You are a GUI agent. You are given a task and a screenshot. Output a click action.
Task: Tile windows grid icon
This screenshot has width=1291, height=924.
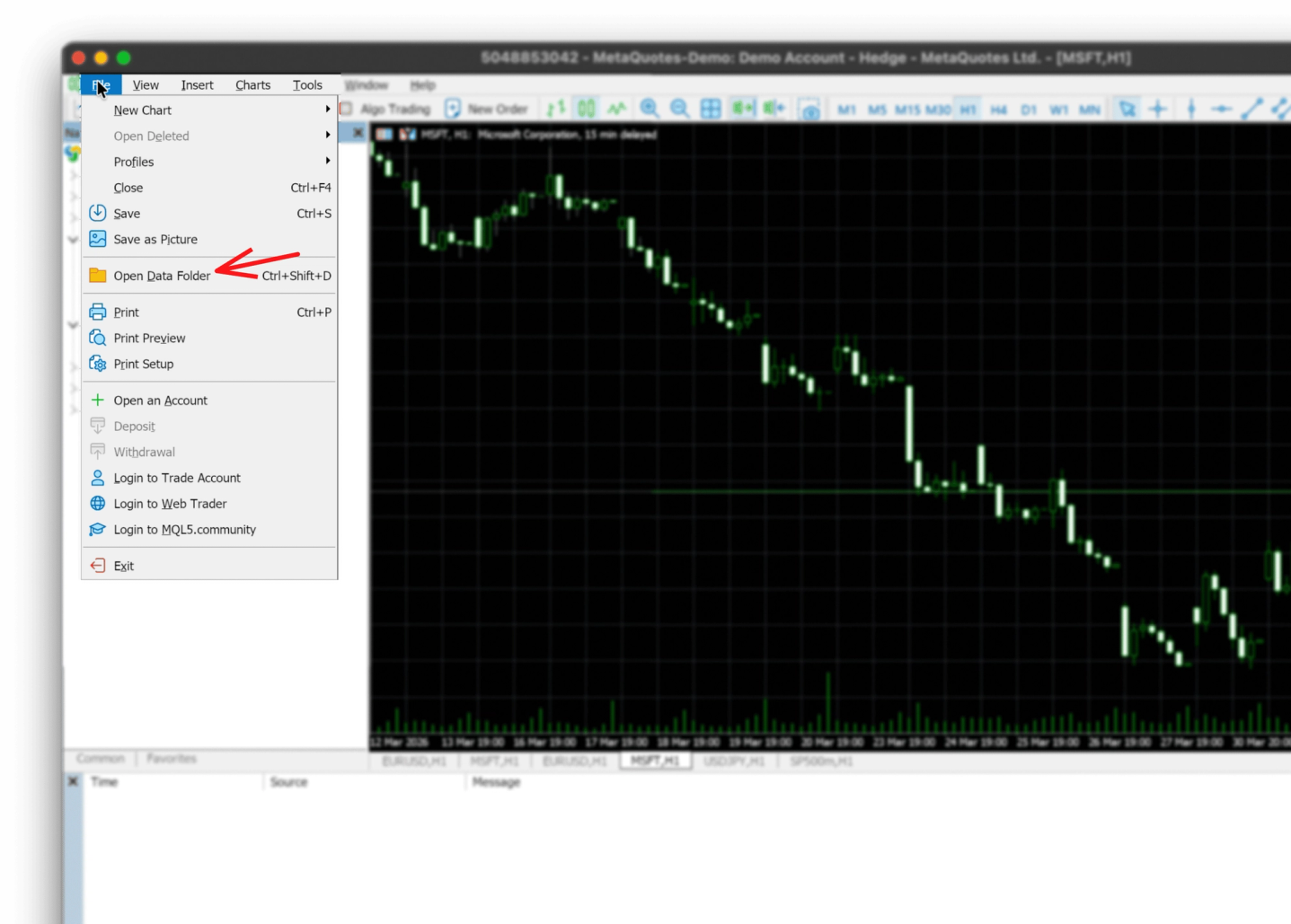711,109
